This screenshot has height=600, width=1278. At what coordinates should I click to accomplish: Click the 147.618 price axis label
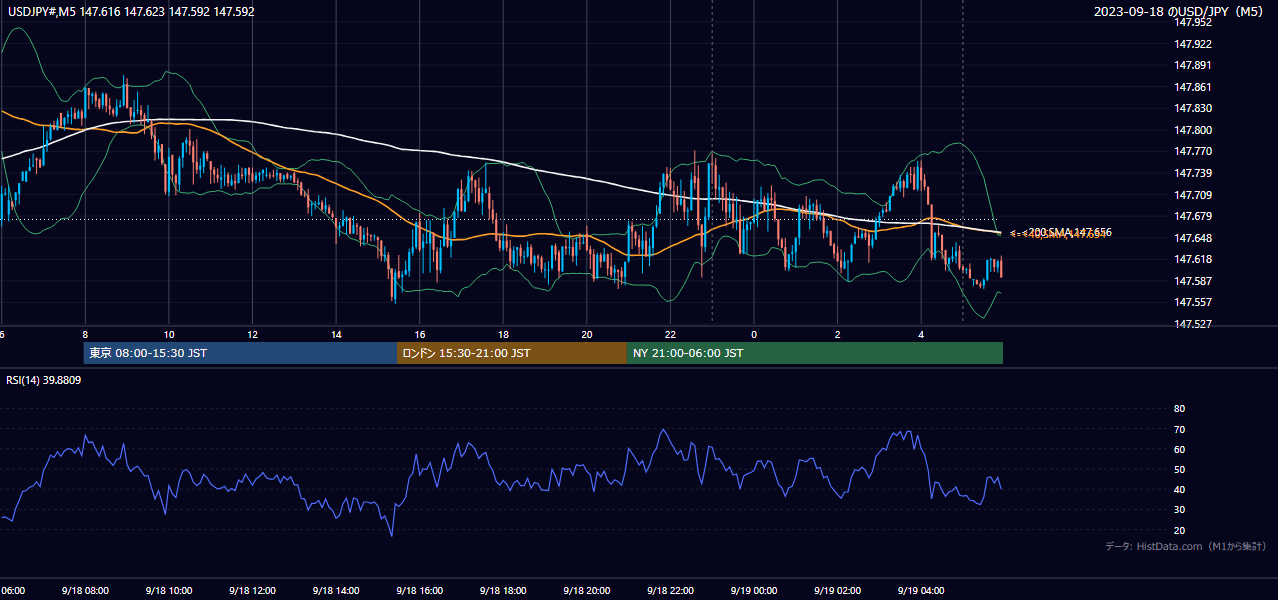(1194, 259)
